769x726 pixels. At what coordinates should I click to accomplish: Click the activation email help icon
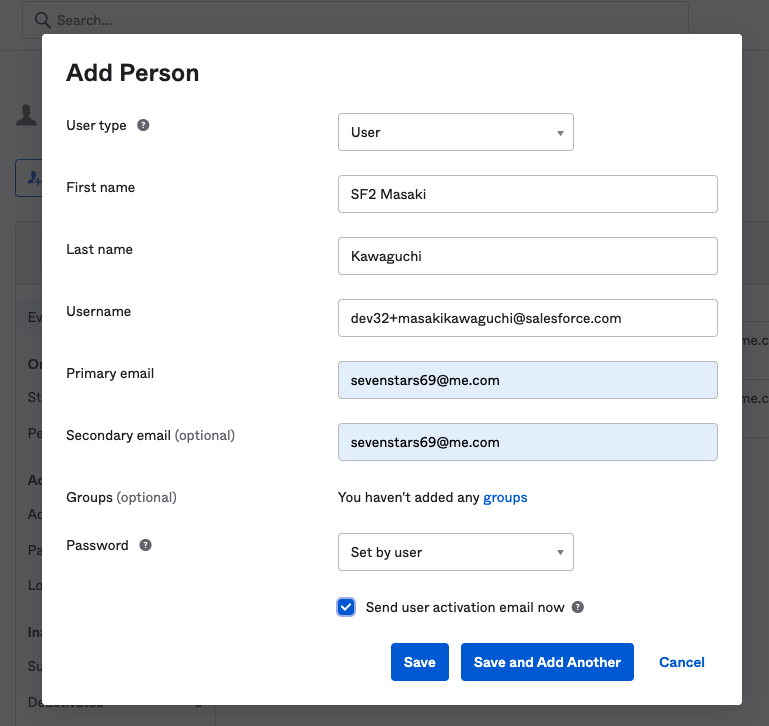[578, 608]
